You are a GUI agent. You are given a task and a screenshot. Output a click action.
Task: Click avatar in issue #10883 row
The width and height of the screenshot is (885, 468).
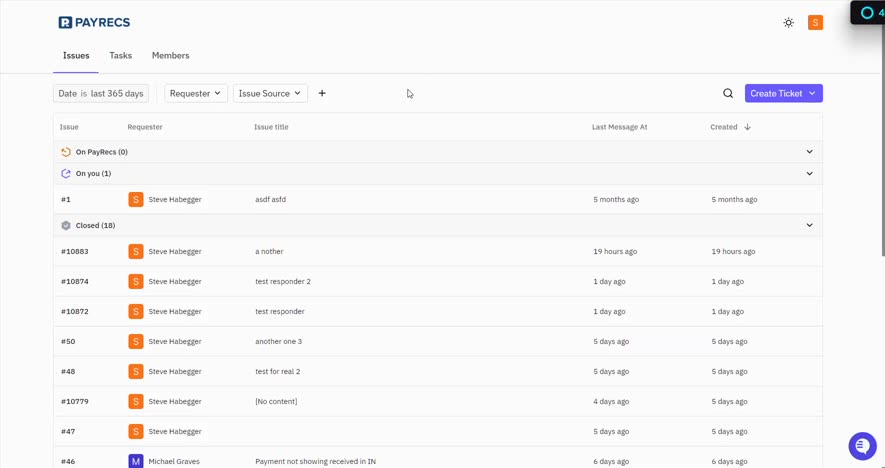coord(135,251)
